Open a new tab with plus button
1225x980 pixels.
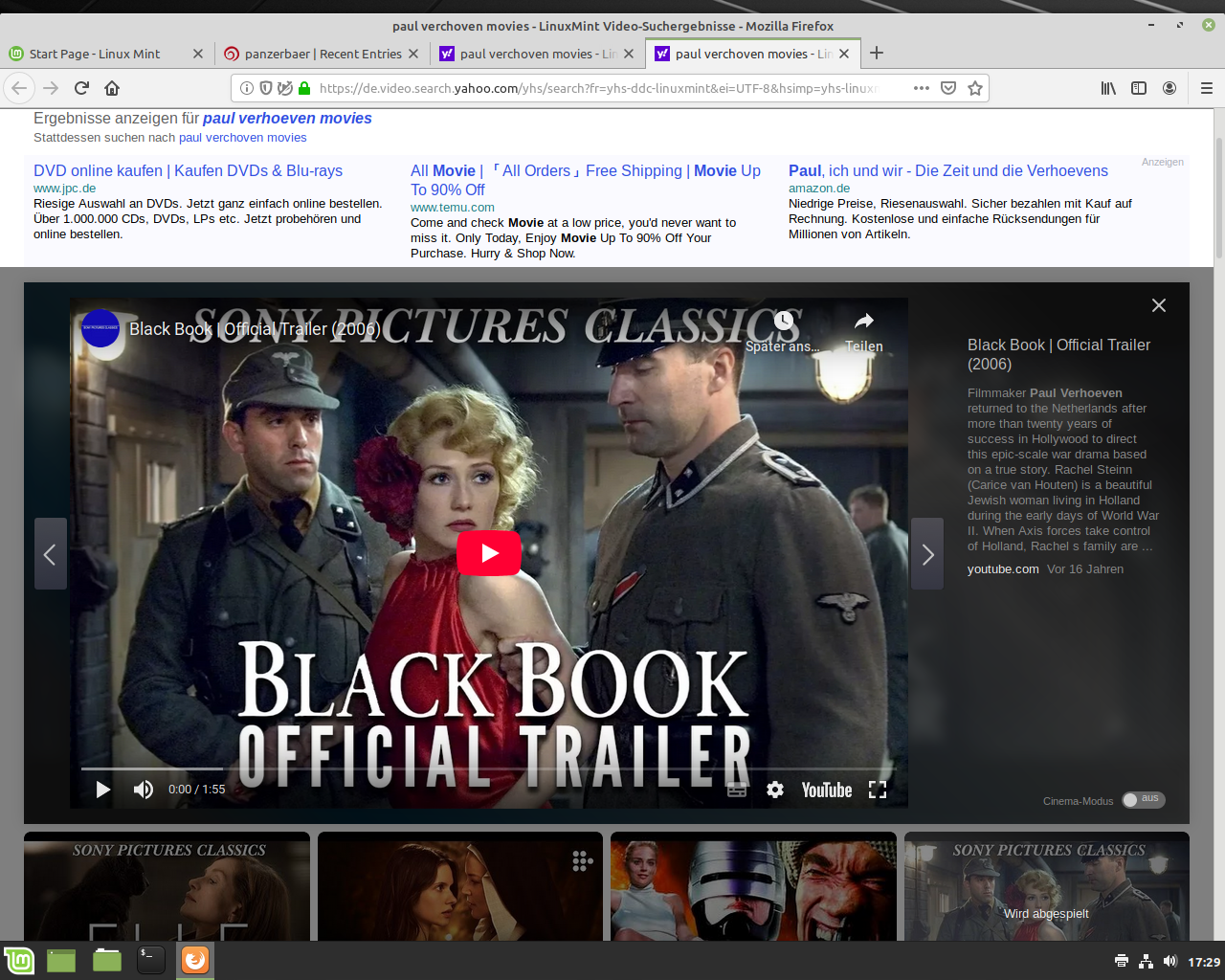[x=877, y=54]
